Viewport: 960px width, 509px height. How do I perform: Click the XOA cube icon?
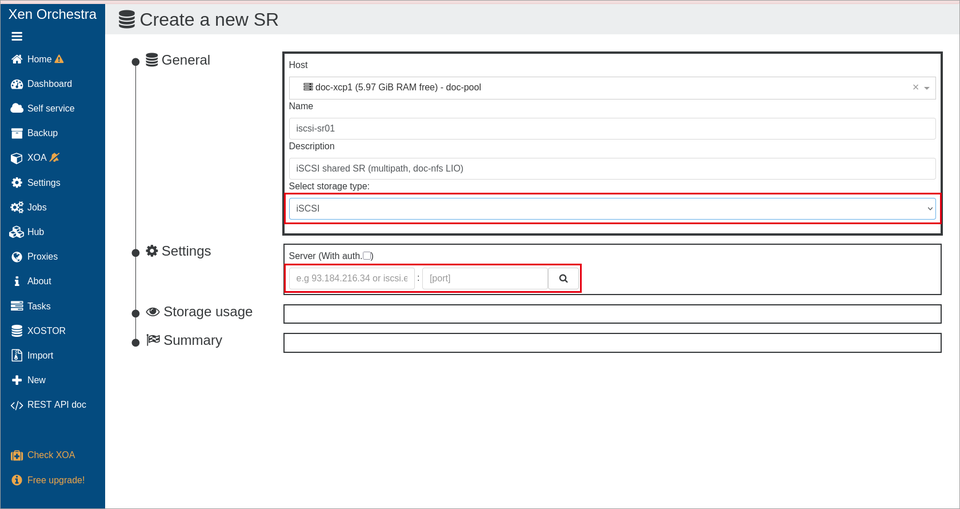coord(17,158)
